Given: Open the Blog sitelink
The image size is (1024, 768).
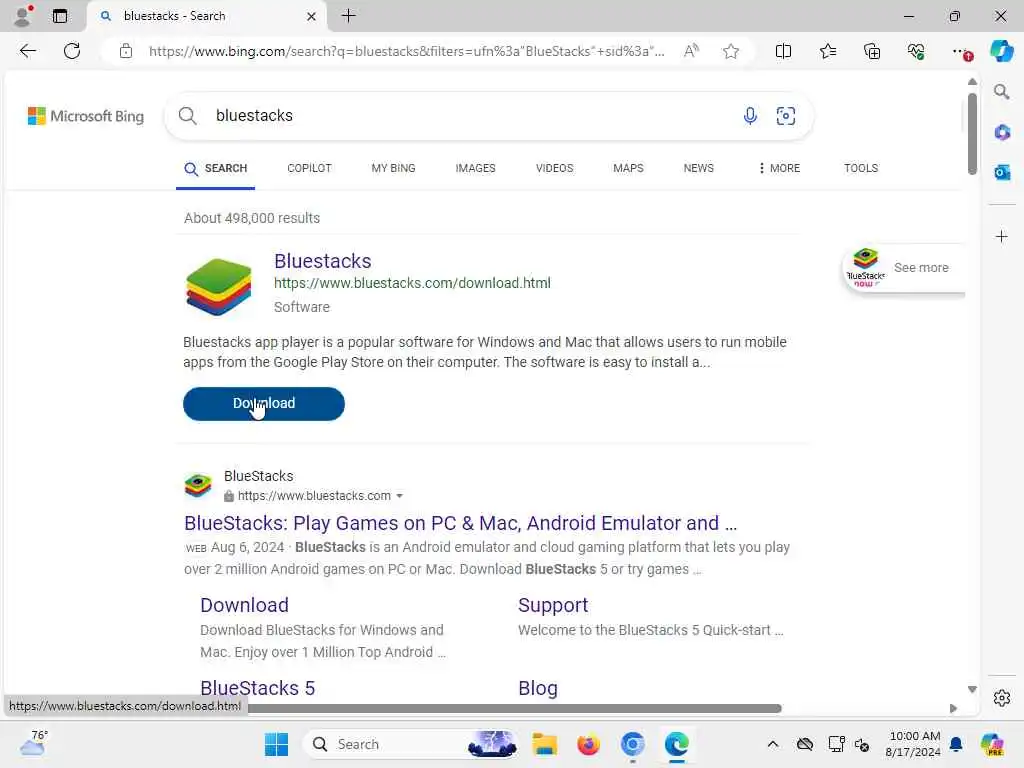Looking at the screenshot, I should 537,688.
